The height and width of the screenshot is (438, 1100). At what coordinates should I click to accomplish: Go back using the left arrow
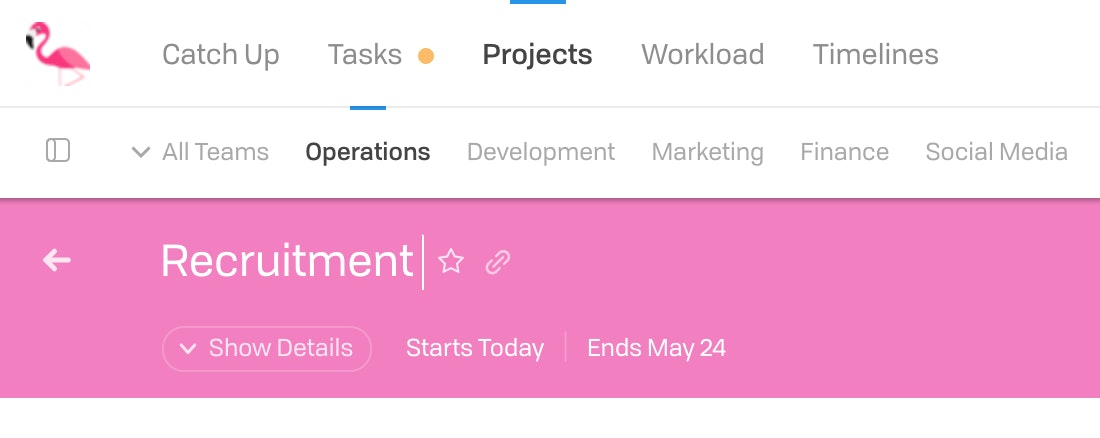57,260
